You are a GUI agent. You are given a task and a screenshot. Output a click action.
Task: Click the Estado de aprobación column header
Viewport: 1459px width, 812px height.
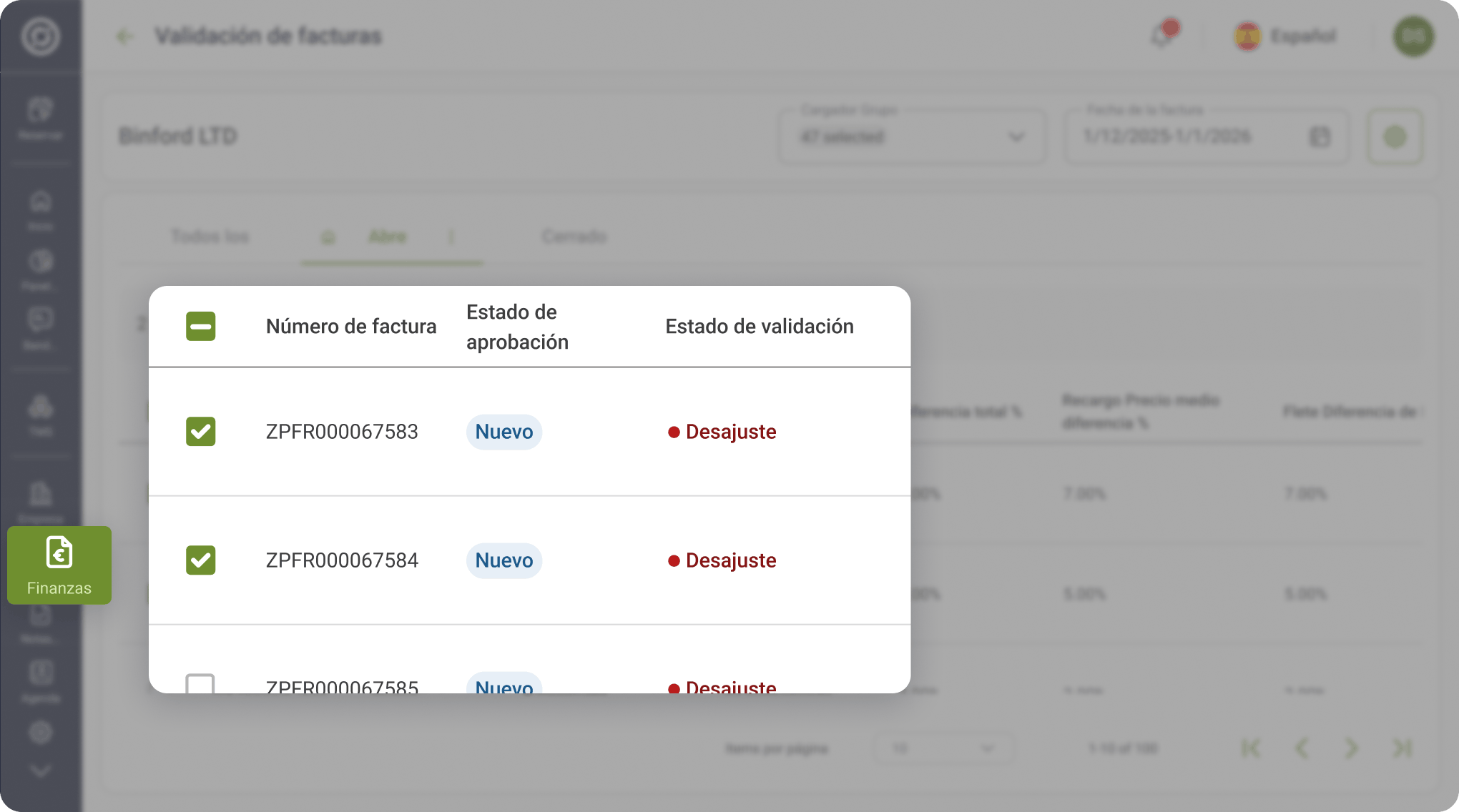518,327
